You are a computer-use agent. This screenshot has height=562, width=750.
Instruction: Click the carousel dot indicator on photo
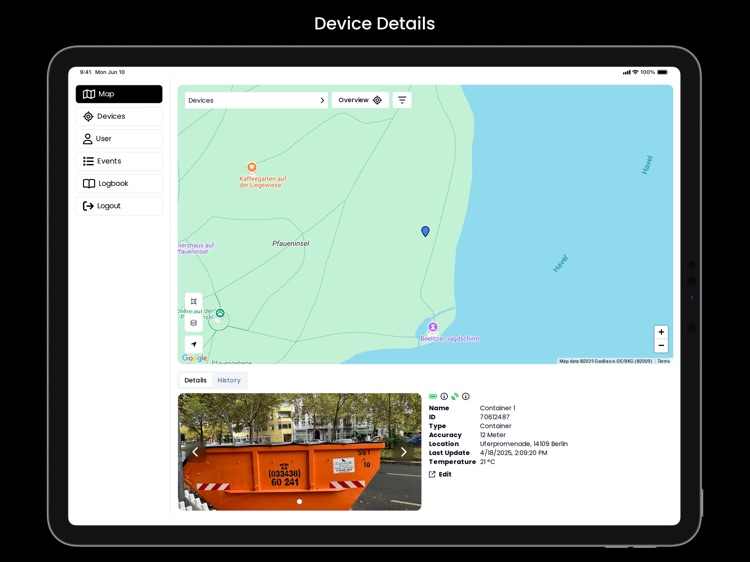(299, 502)
